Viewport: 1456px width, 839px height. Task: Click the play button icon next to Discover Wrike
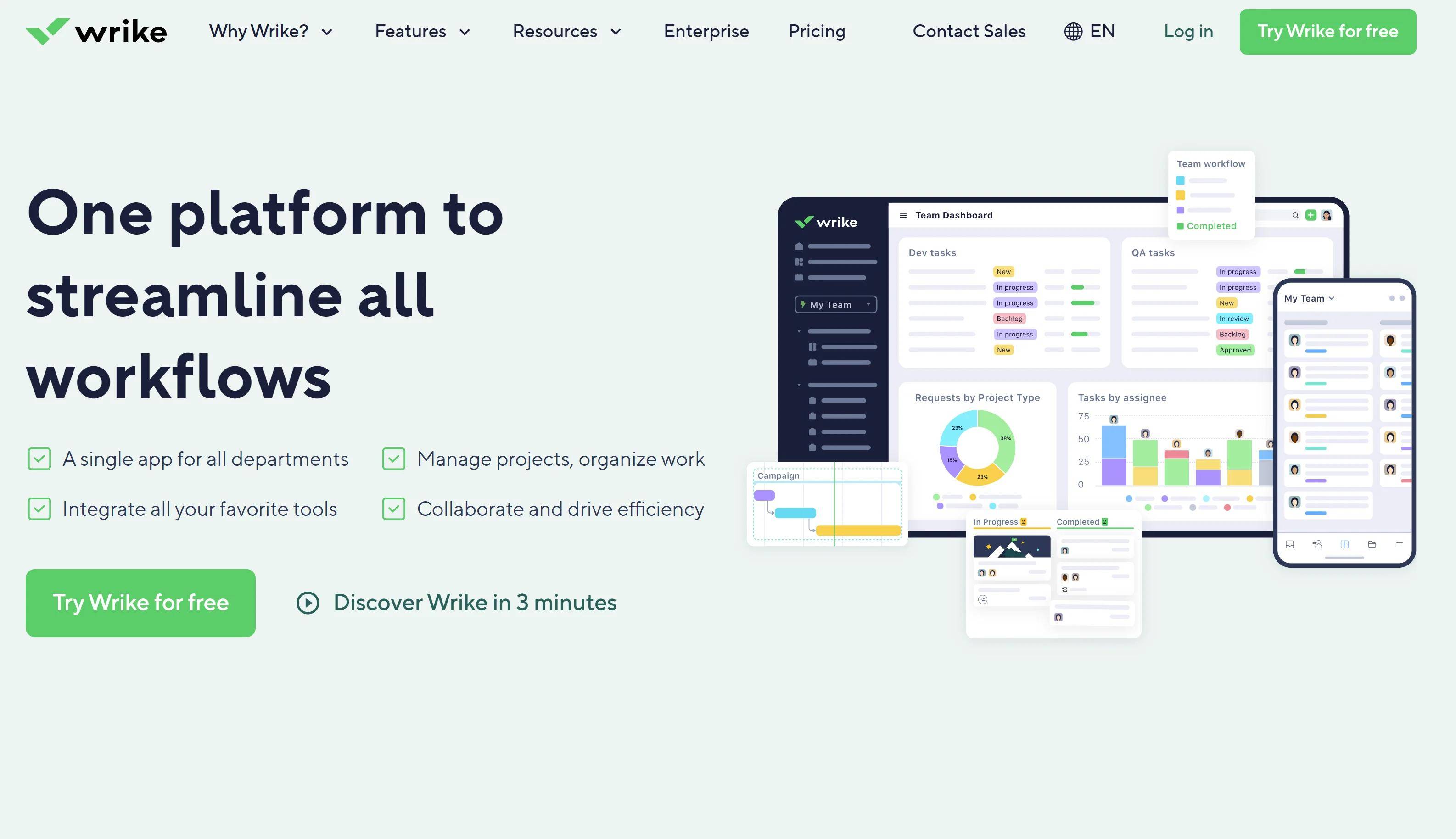307,602
